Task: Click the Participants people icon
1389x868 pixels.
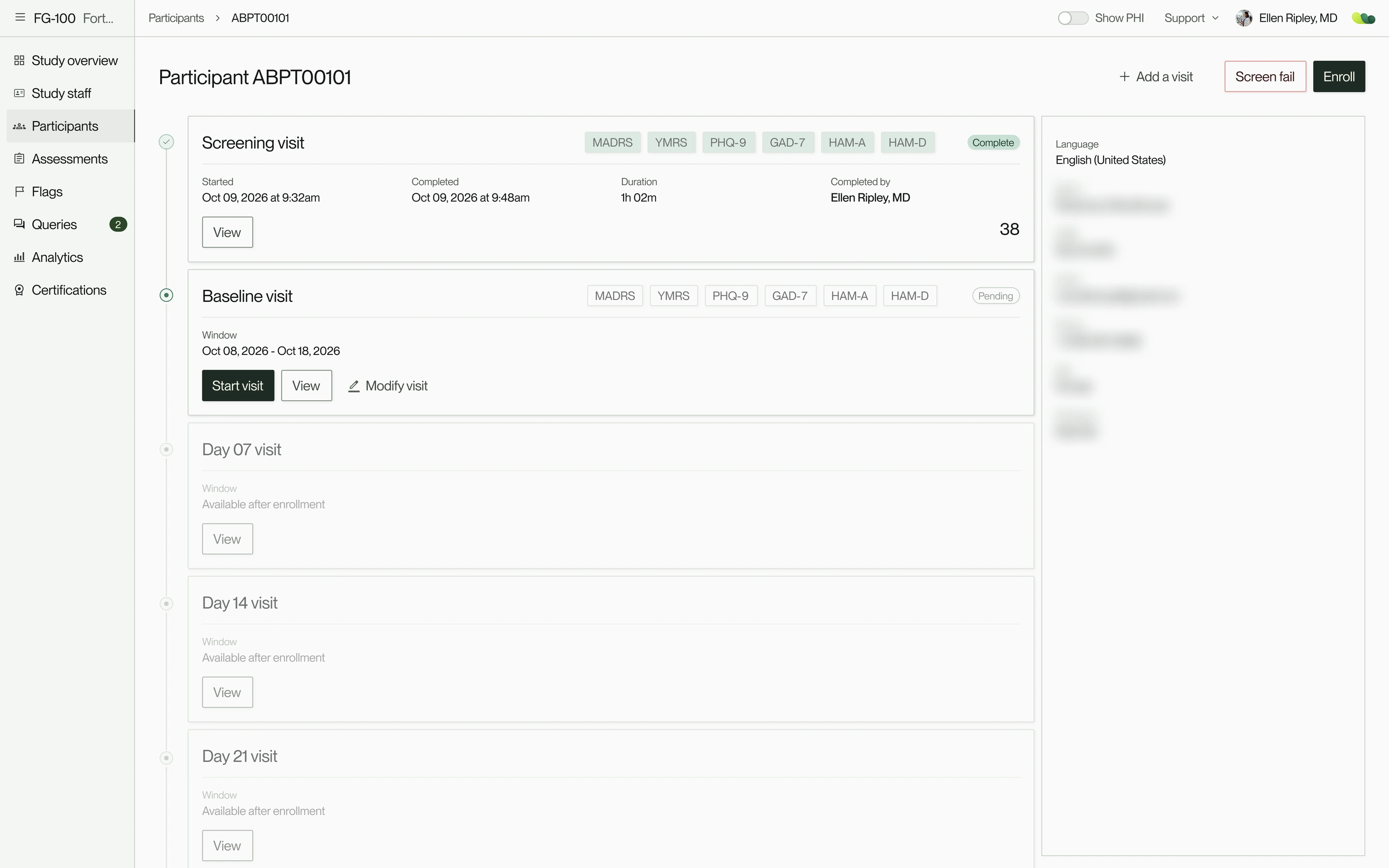Action: point(19,126)
